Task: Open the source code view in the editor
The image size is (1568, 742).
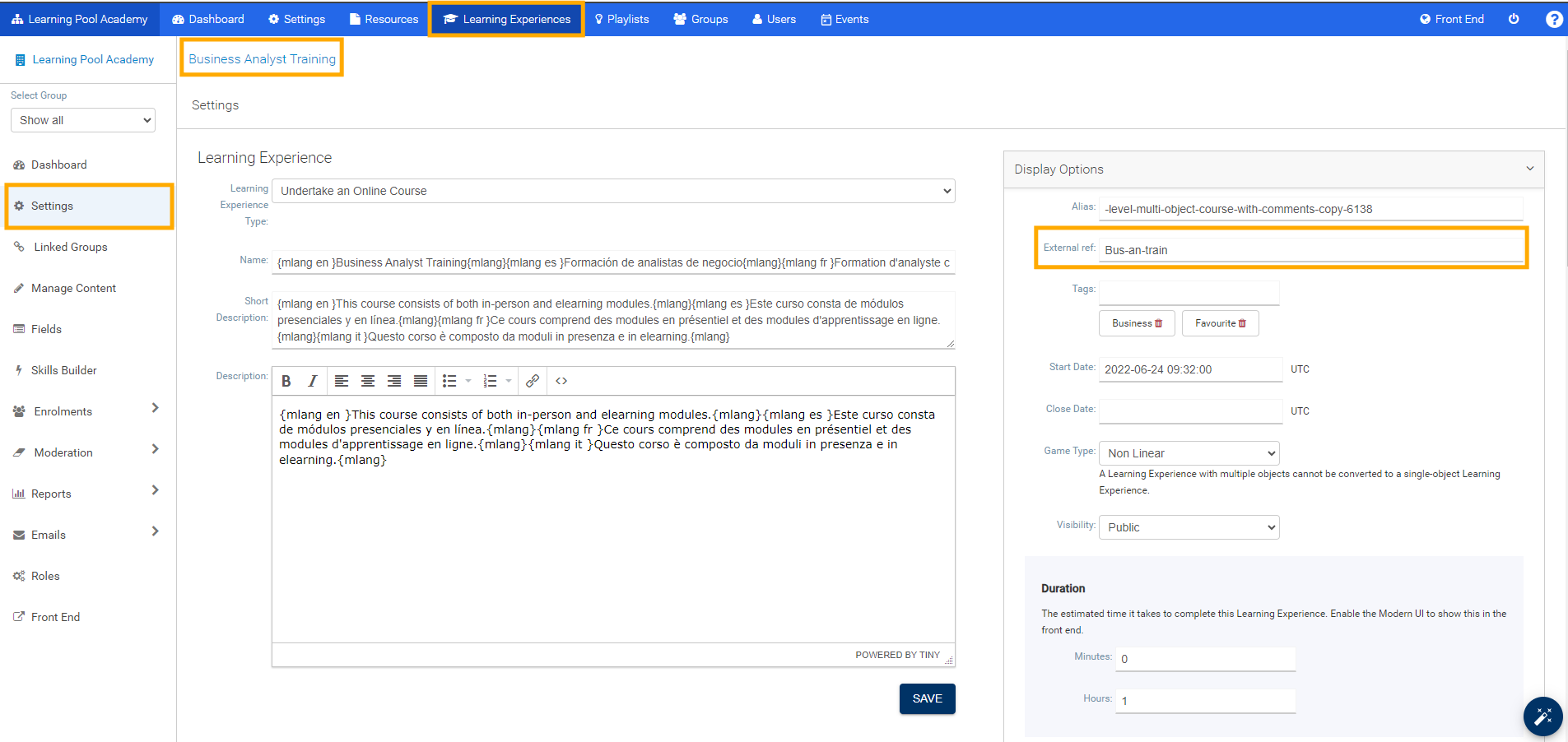Action: click(x=562, y=381)
